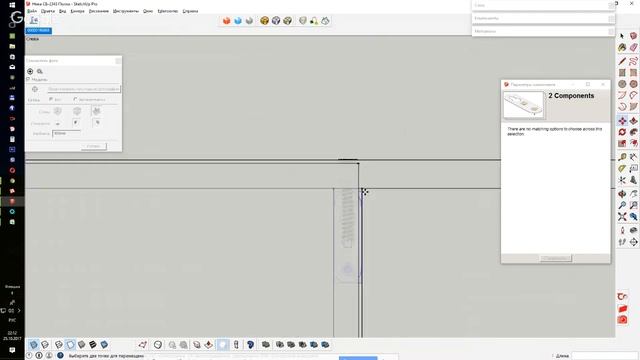Screen dimensions: 640x360
Task: Click the help circle icon in status bar
Action: click(x=60, y=356)
